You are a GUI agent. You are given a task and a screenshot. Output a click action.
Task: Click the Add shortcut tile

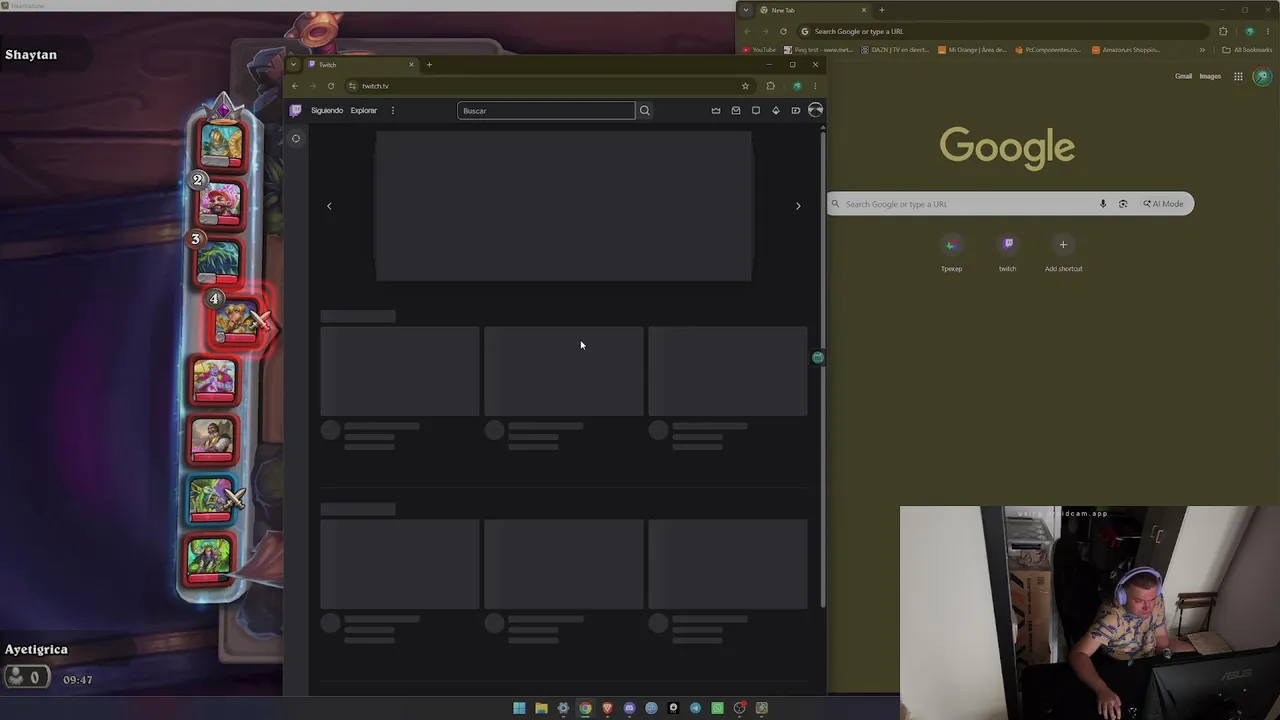[1063, 253]
